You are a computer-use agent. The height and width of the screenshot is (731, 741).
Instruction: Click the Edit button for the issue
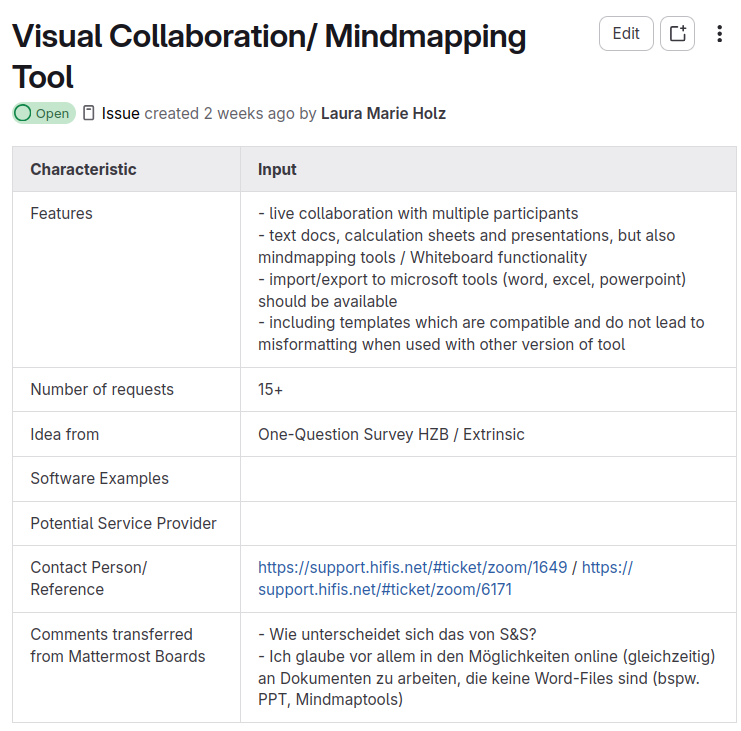point(626,33)
